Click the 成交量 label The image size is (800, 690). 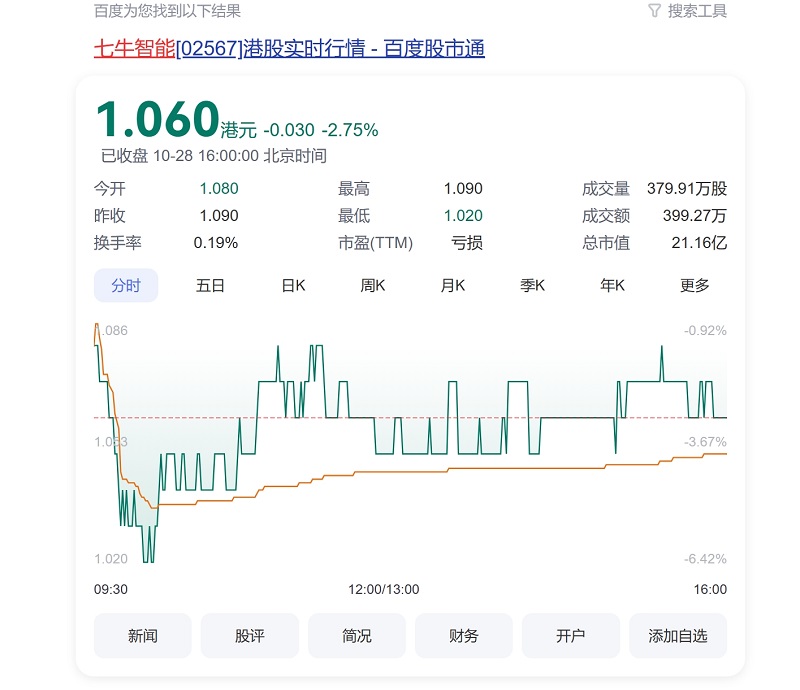tap(606, 189)
